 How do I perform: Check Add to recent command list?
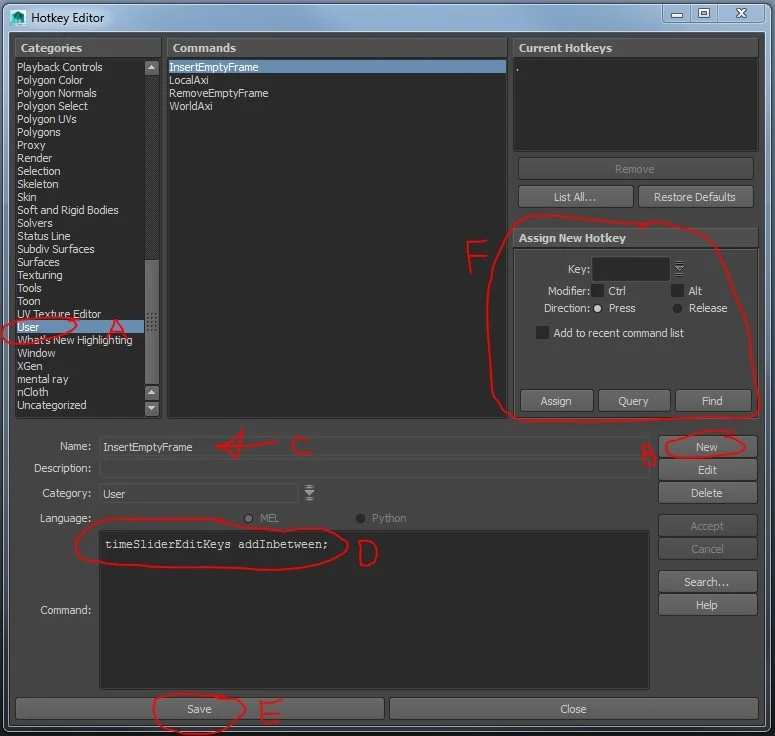pyautogui.click(x=542, y=333)
